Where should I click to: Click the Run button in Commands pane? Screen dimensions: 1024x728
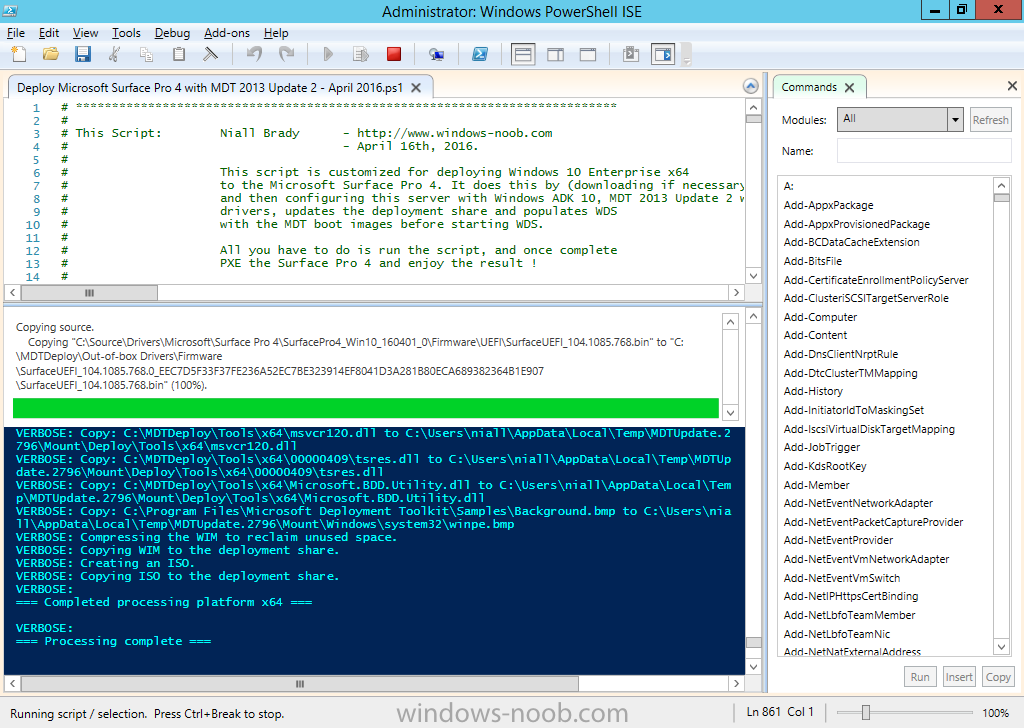(x=920, y=677)
